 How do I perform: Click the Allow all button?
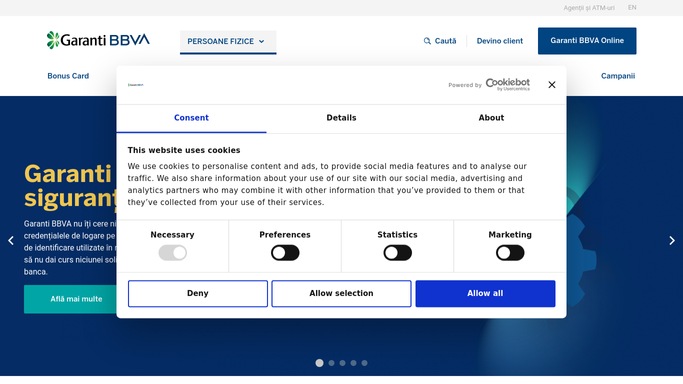click(x=485, y=293)
